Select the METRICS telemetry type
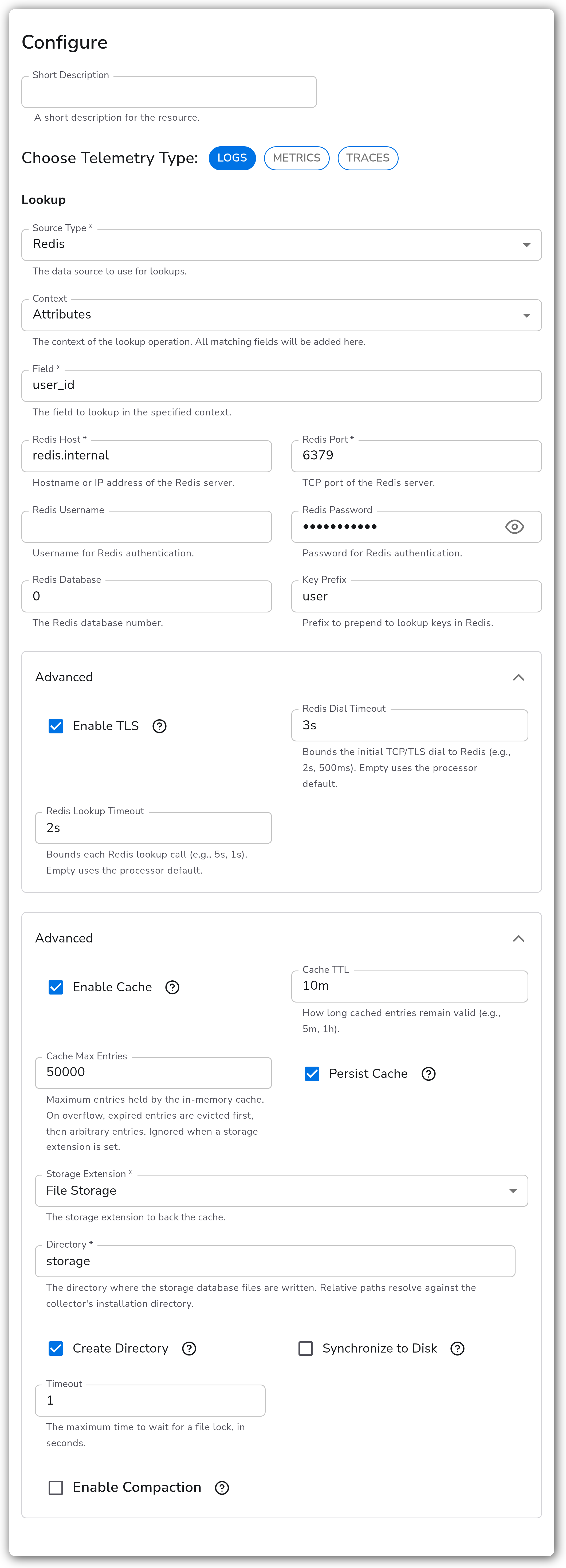This screenshot has height=1568, width=566. click(x=296, y=158)
